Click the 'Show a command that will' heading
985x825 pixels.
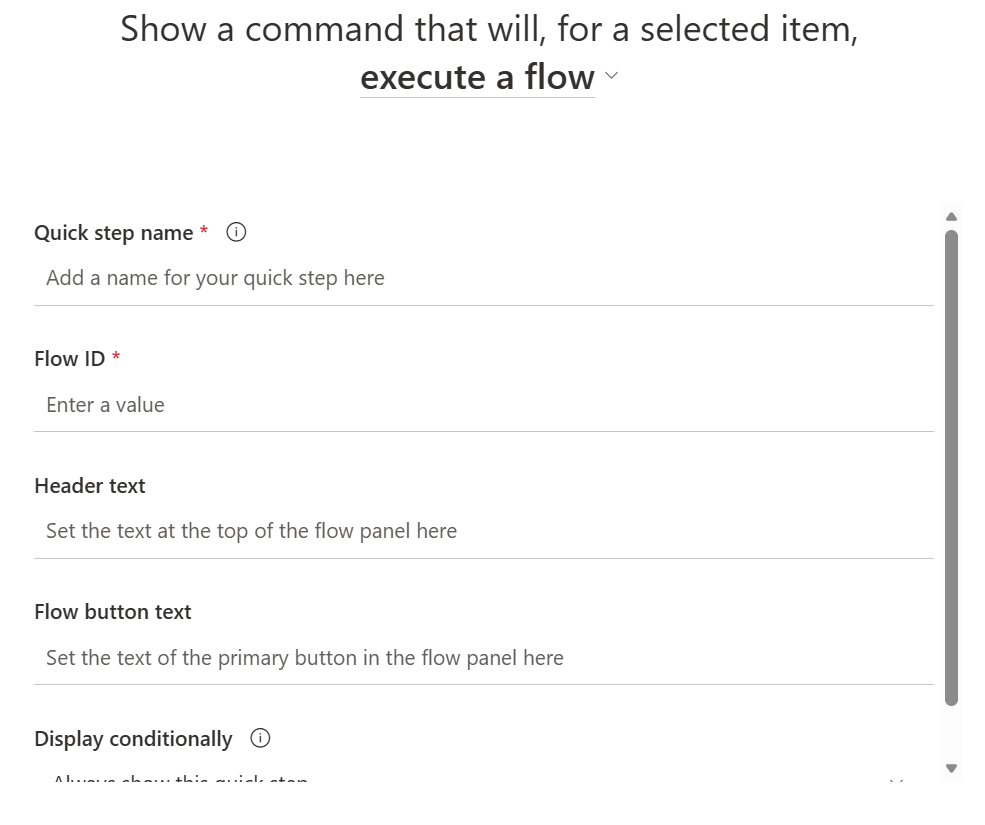(x=489, y=29)
